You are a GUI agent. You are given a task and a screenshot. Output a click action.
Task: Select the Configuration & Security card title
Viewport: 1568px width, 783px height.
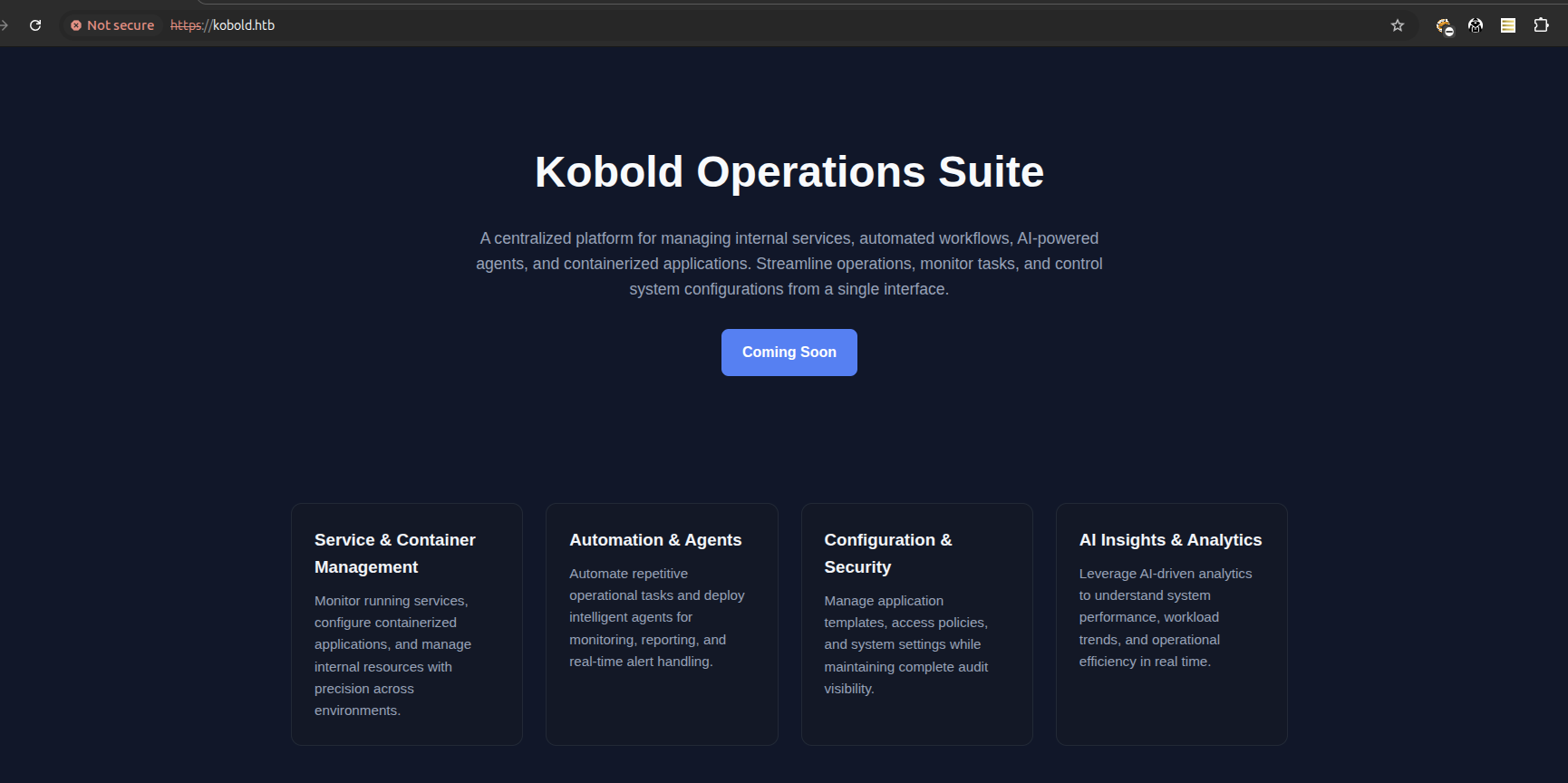[888, 554]
